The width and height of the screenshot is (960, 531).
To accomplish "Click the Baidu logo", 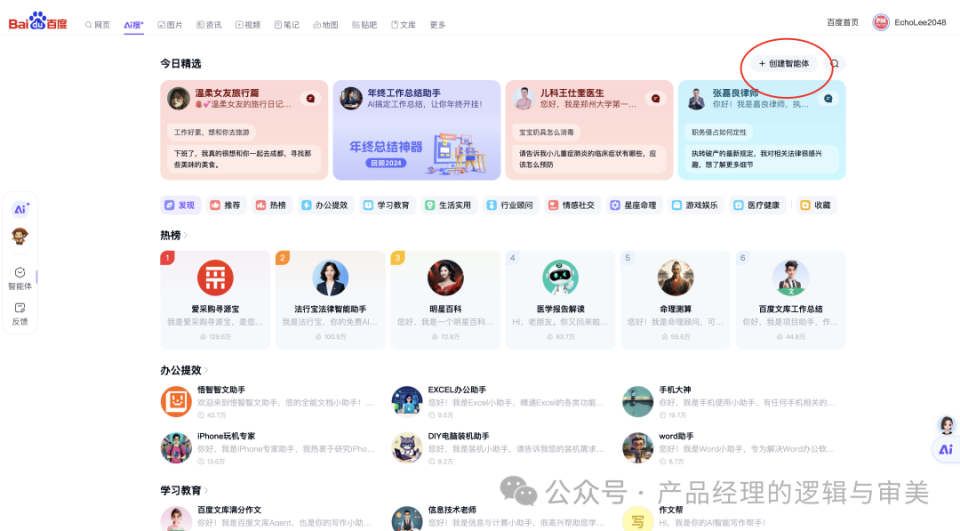I will 37,22.
